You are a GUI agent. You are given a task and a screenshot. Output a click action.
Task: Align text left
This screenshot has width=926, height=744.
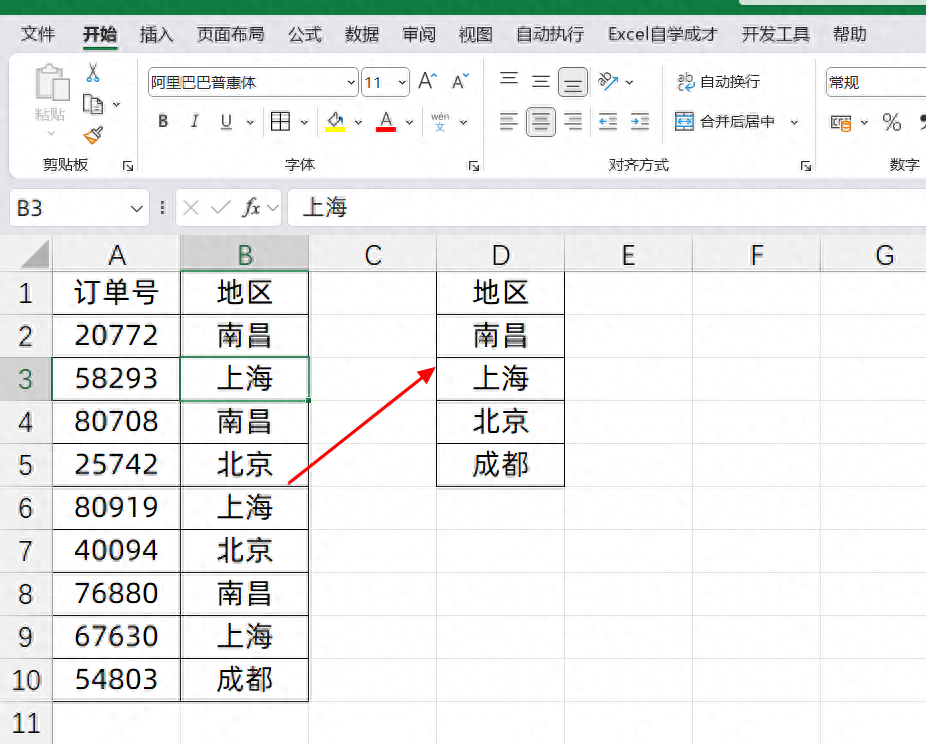point(508,122)
